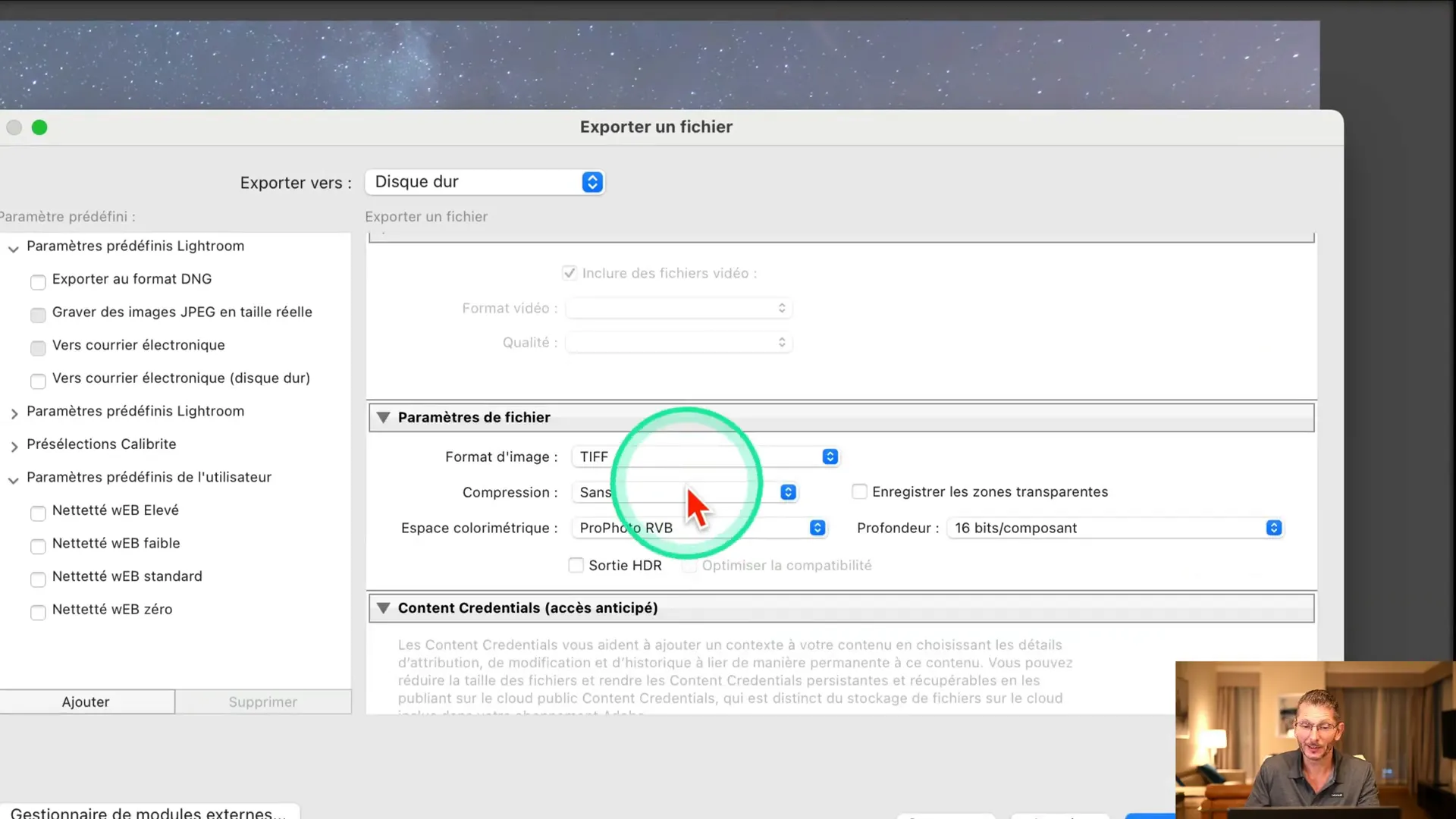This screenshot has height=819, width=1456.
Task: Click the Ajouter button
Action: click(x=86, y=701)
